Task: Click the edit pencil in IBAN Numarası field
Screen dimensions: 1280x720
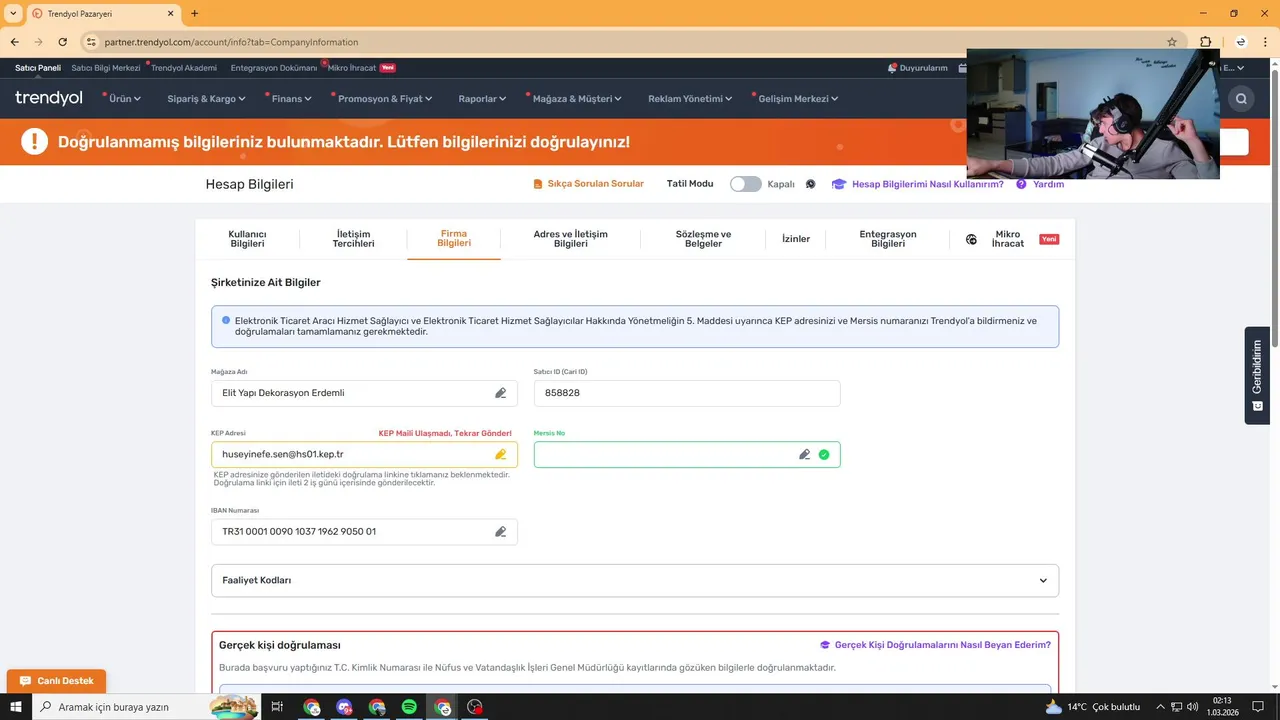Action: [501, 532]
